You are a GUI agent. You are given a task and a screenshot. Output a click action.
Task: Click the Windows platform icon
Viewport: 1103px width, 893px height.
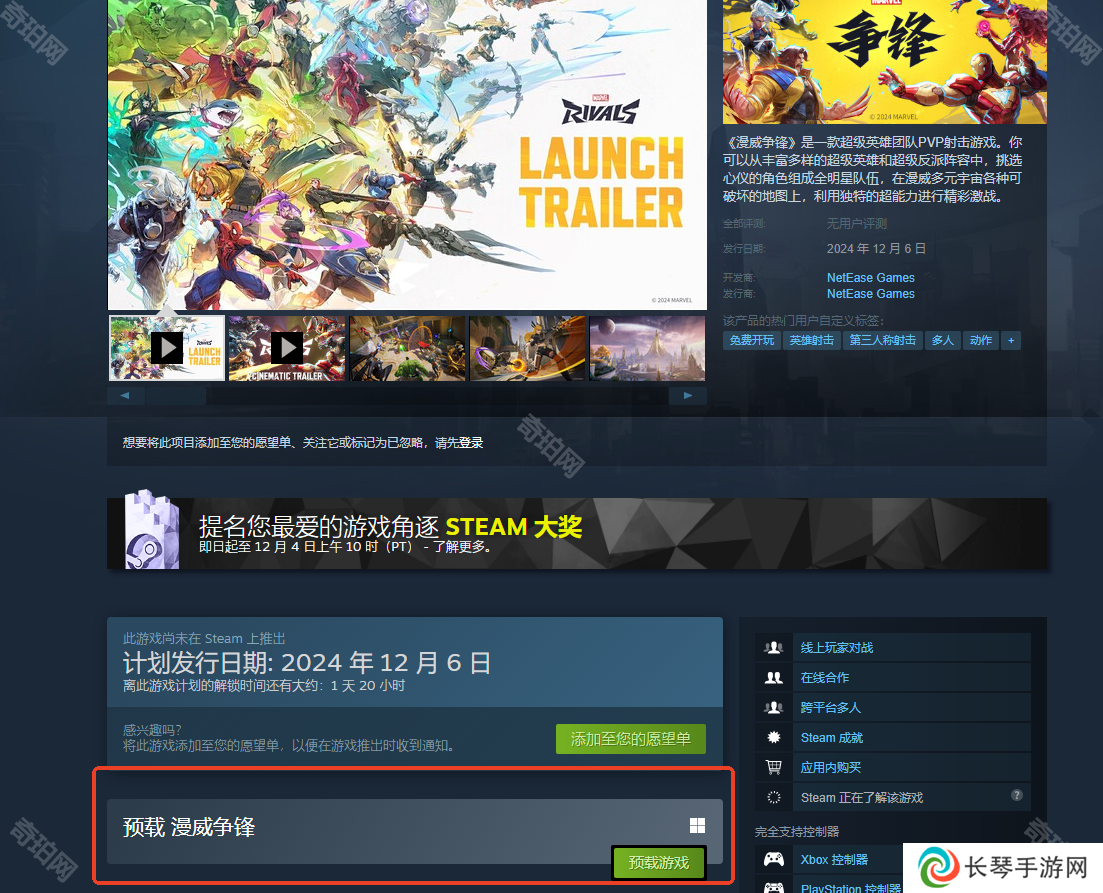tap(697, 825)
